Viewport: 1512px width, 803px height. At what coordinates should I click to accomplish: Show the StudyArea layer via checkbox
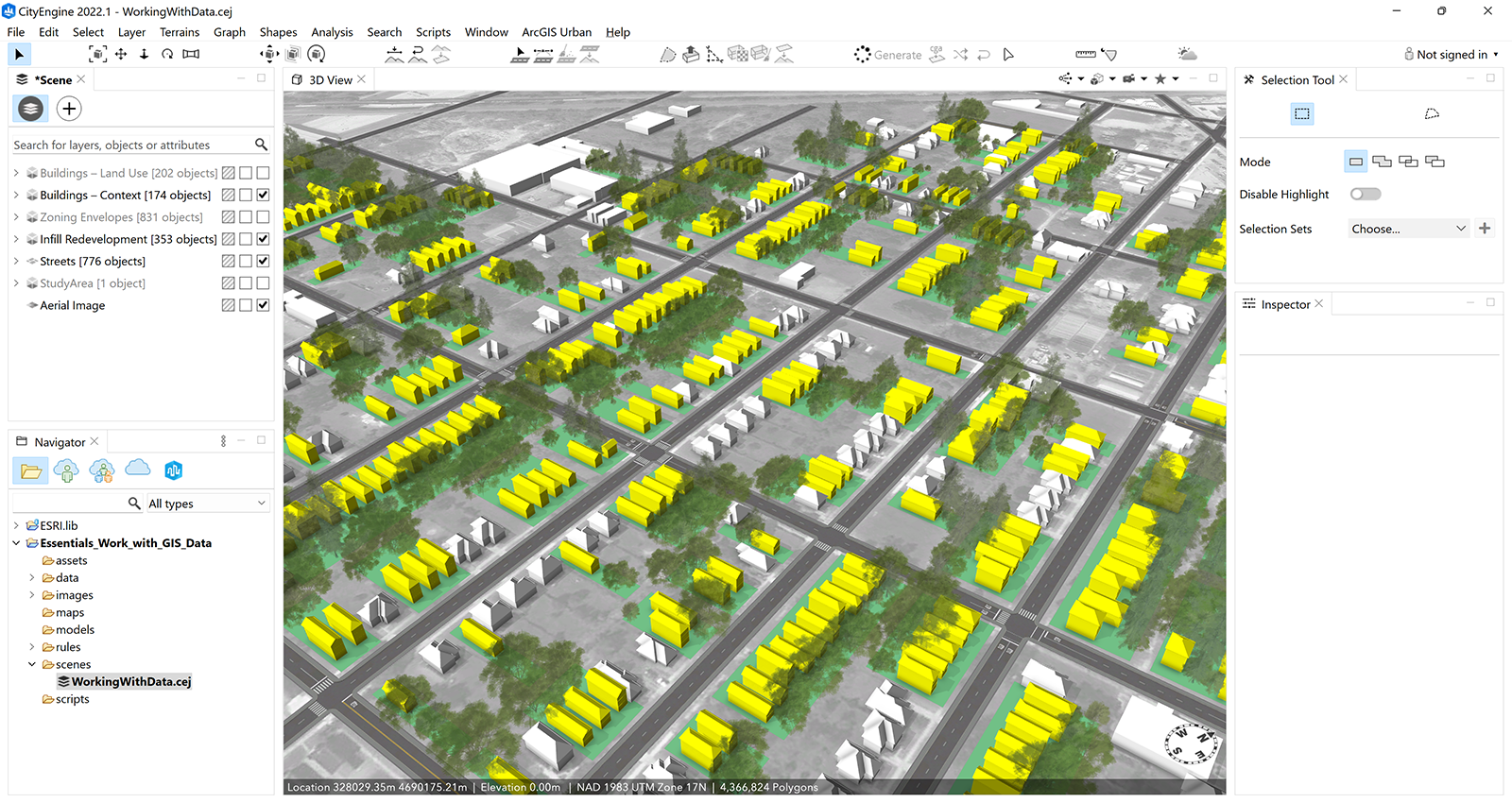click(263, 283)
